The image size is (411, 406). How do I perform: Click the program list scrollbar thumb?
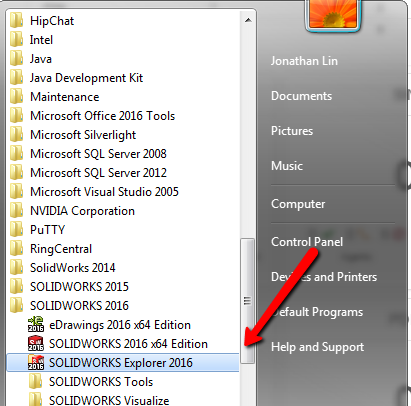coord(247,301)
